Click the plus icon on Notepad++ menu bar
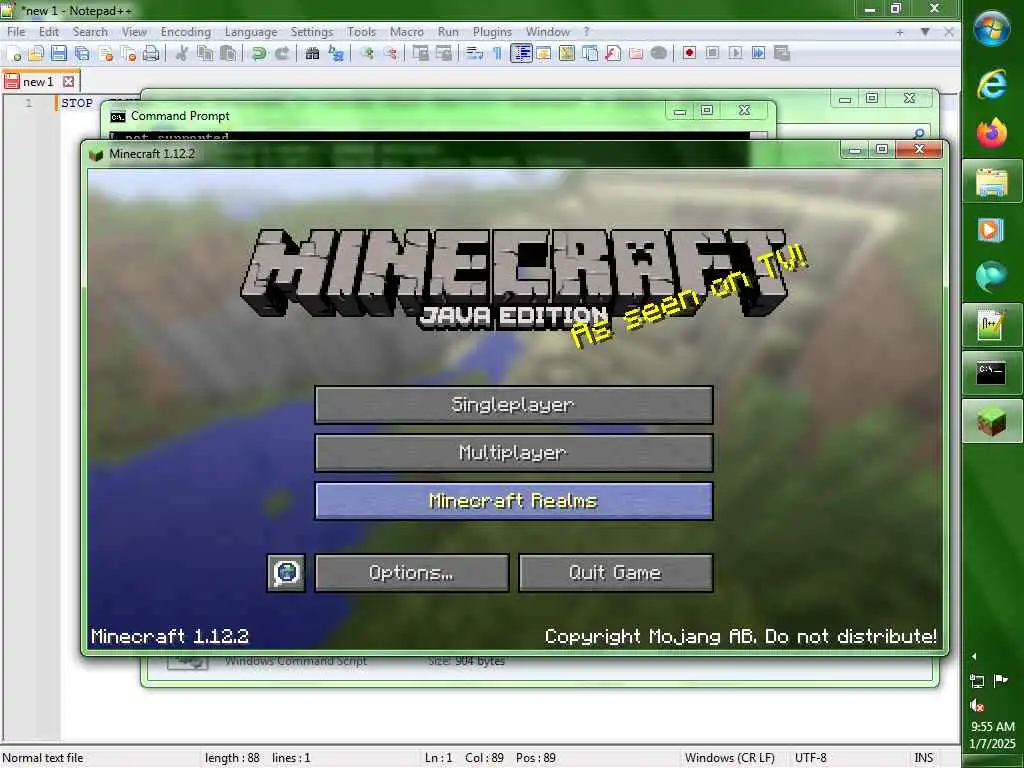This screenshot has height=768, width=1024. click(900, 32)
